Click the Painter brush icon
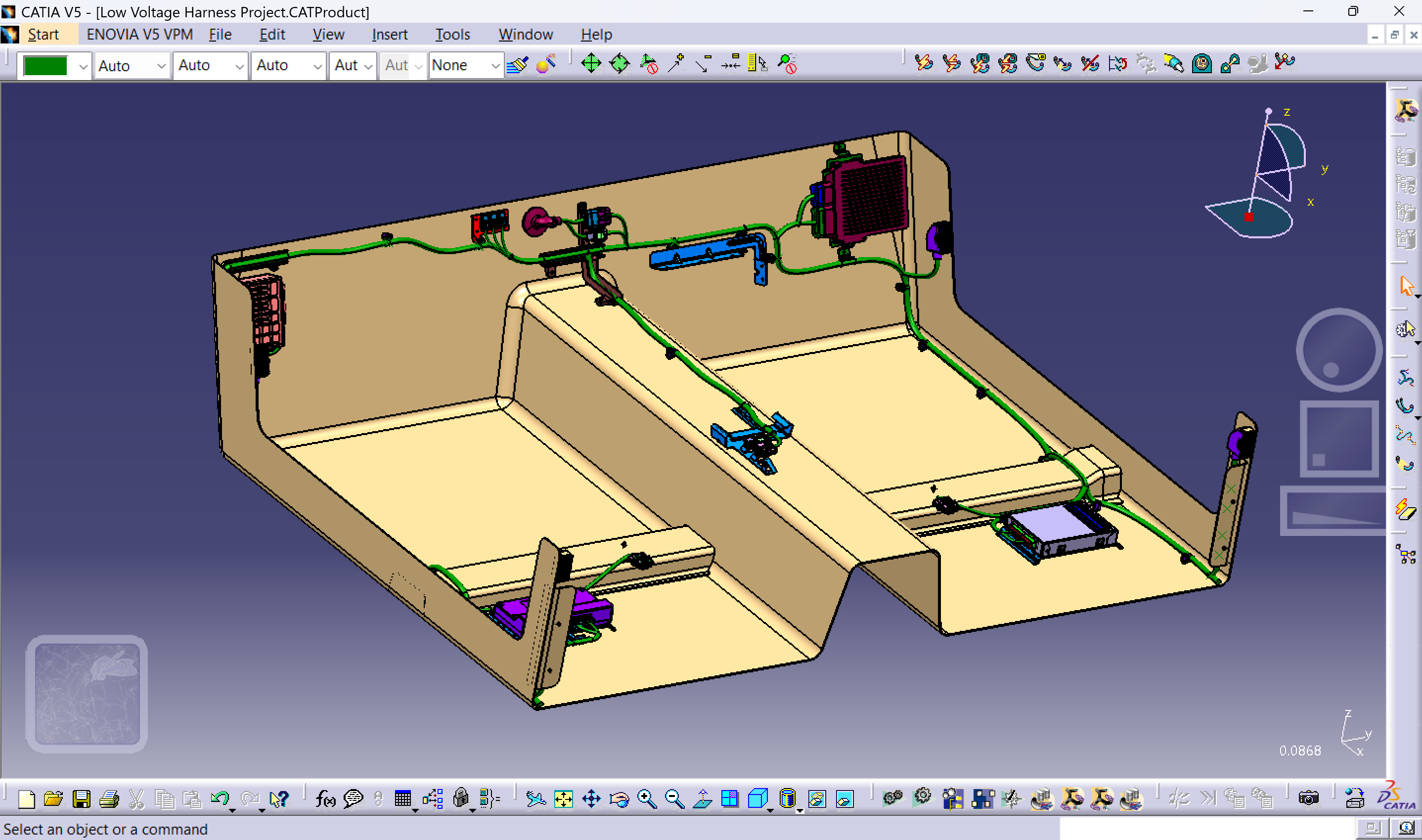Viewport: 1422px width, 840px height. point(517,65)
